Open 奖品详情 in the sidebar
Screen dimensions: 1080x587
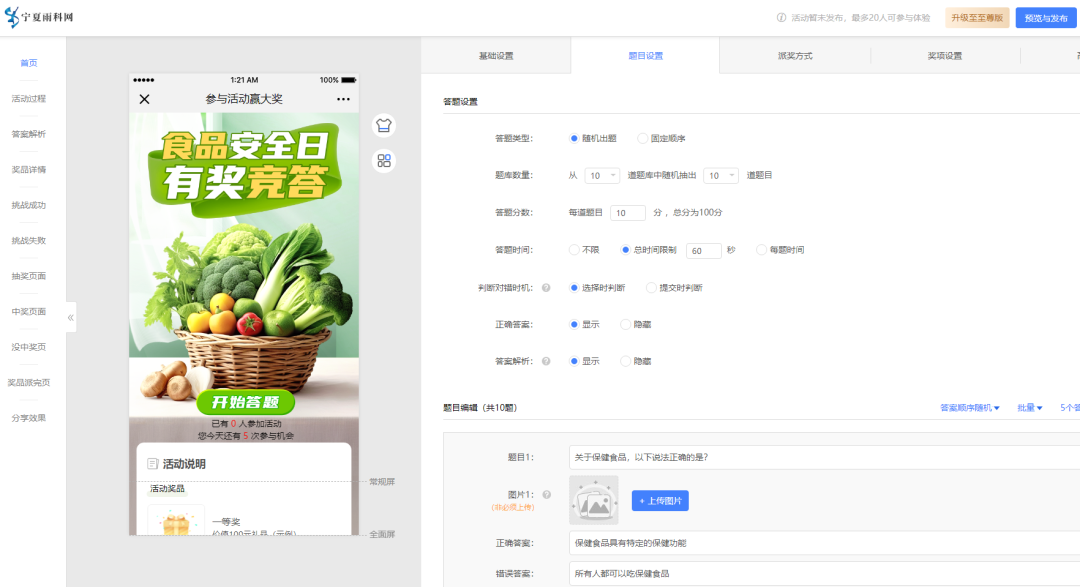tap(29, 169)
